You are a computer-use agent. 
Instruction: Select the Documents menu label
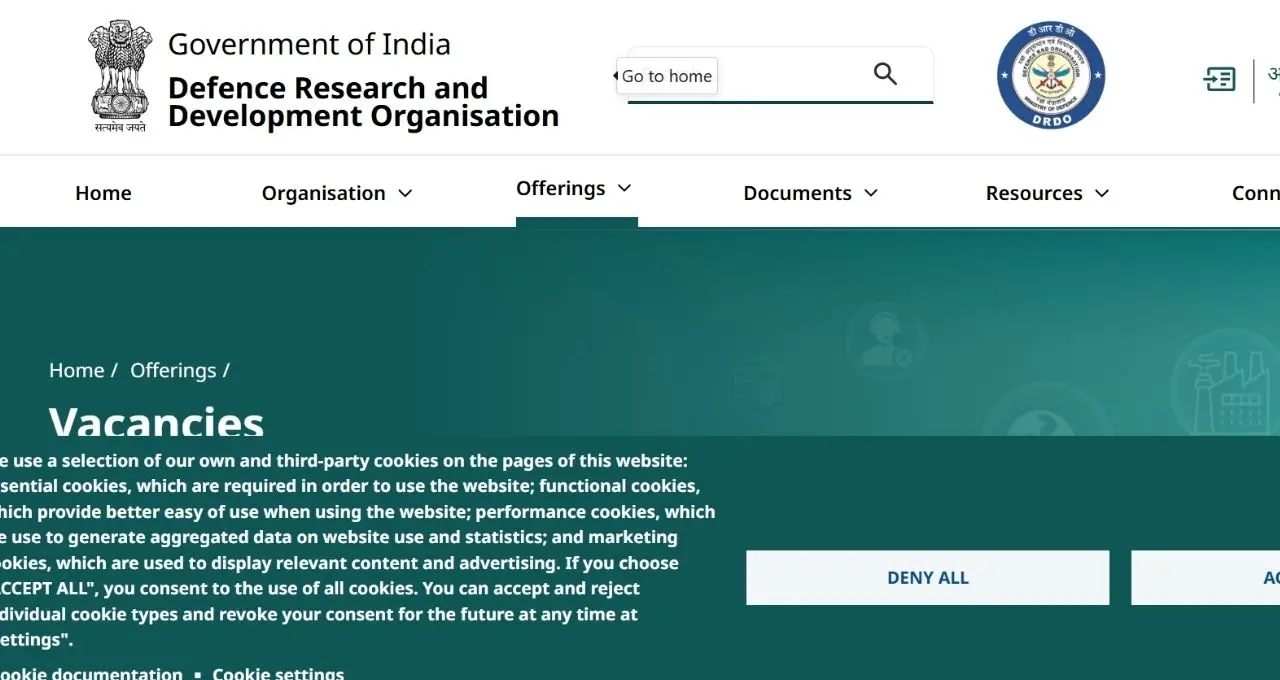coord(797,193)
